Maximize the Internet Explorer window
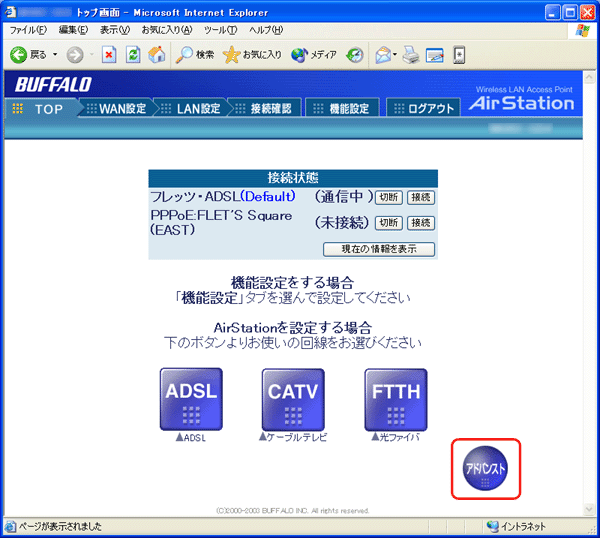 [x=570, y=13]
